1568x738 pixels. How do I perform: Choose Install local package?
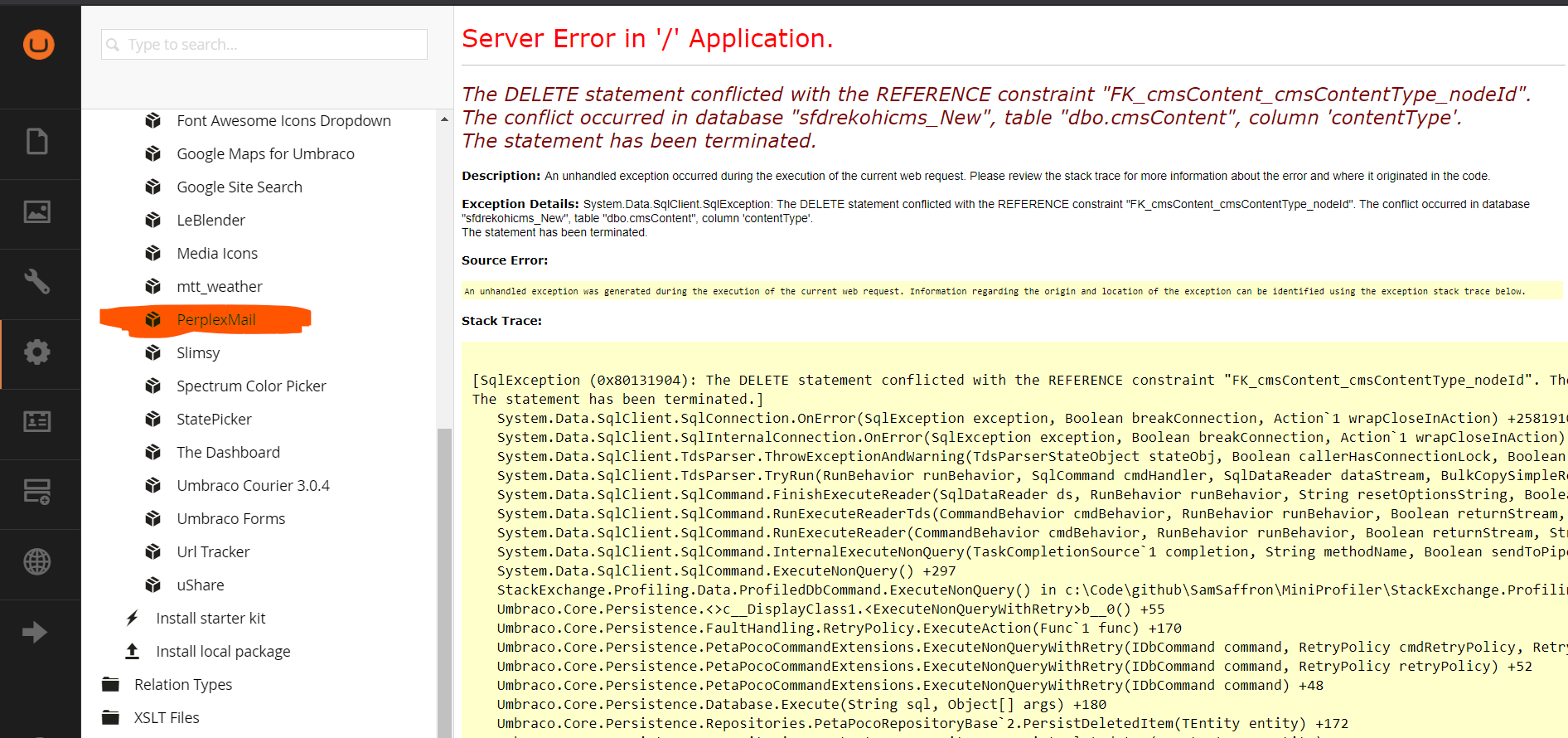pos(223,652)
